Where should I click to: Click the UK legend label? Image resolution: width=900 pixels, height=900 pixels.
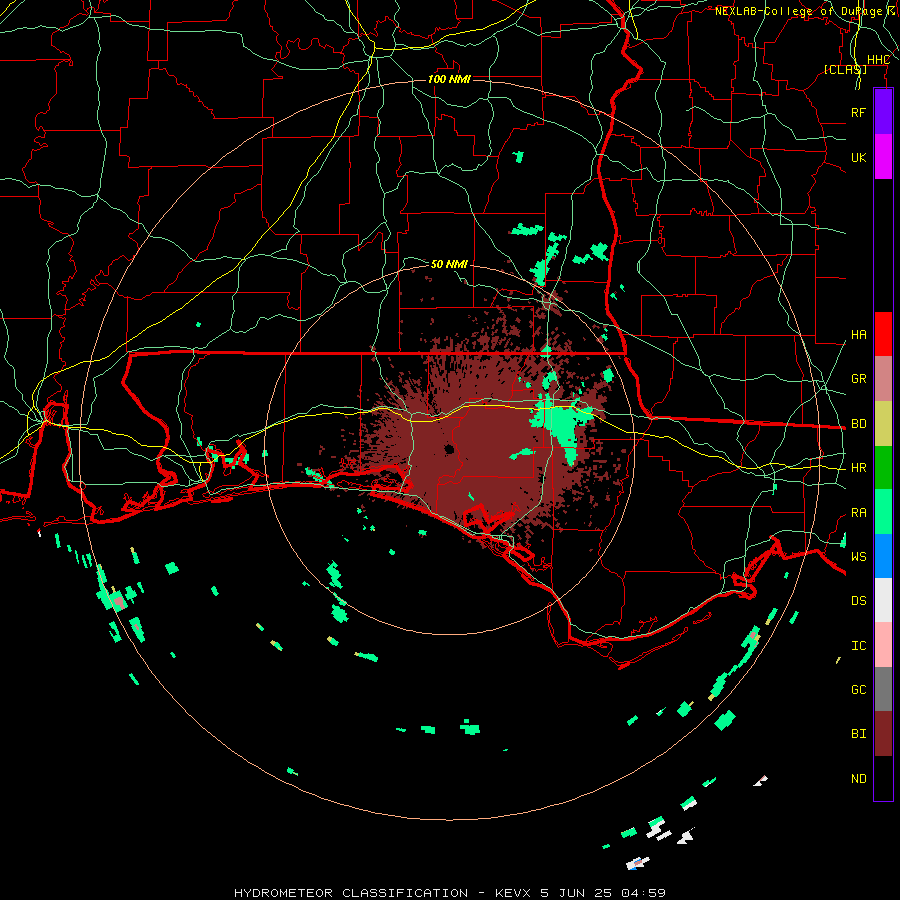(x=858, y=157)
